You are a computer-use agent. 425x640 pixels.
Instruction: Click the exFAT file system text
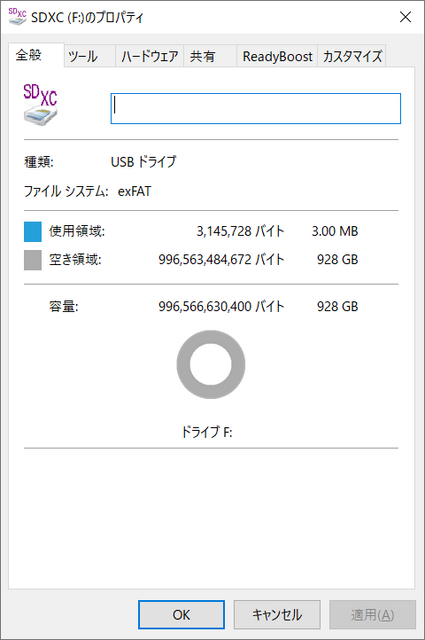point(134,191)
